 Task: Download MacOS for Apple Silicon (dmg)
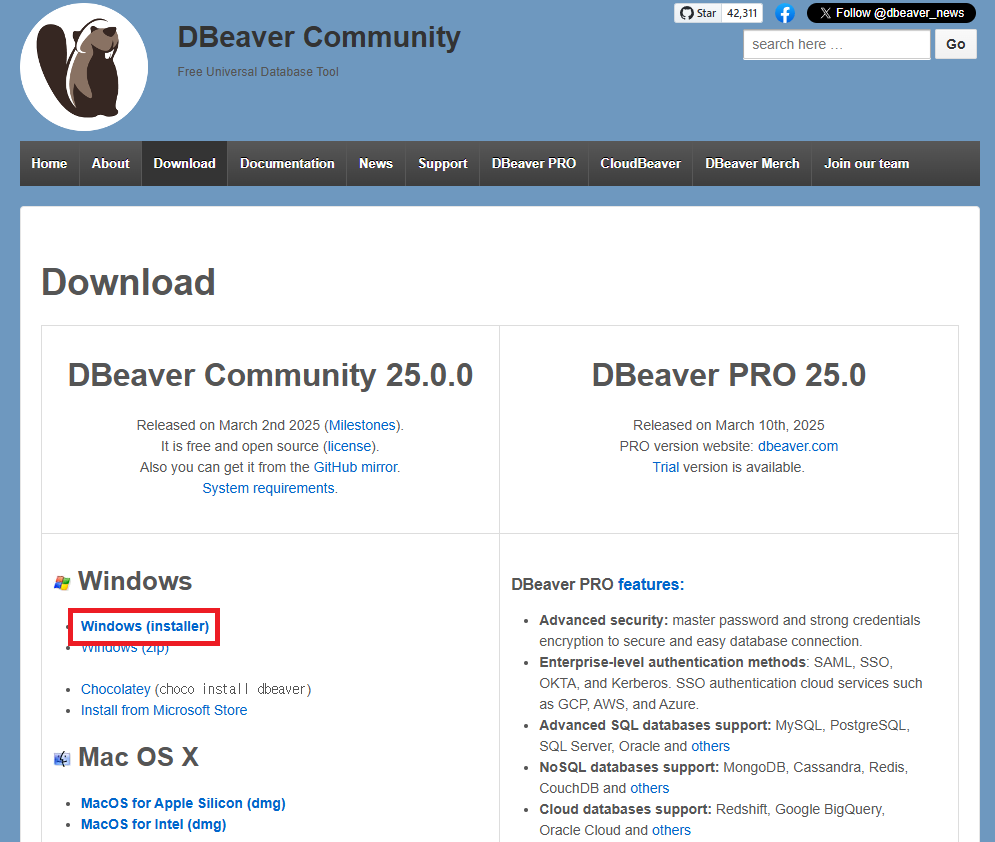coord(183,803)
